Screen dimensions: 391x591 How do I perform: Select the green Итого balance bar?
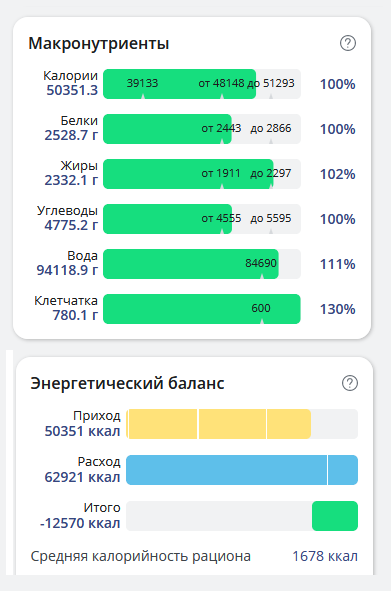335,516
